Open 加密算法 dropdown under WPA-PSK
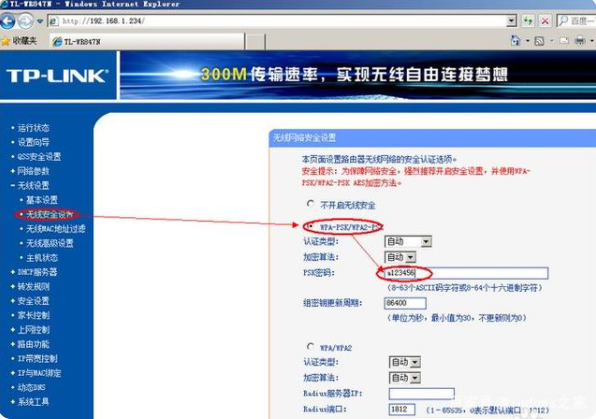The height and width of the screenshot is (419, 596). 400,257
